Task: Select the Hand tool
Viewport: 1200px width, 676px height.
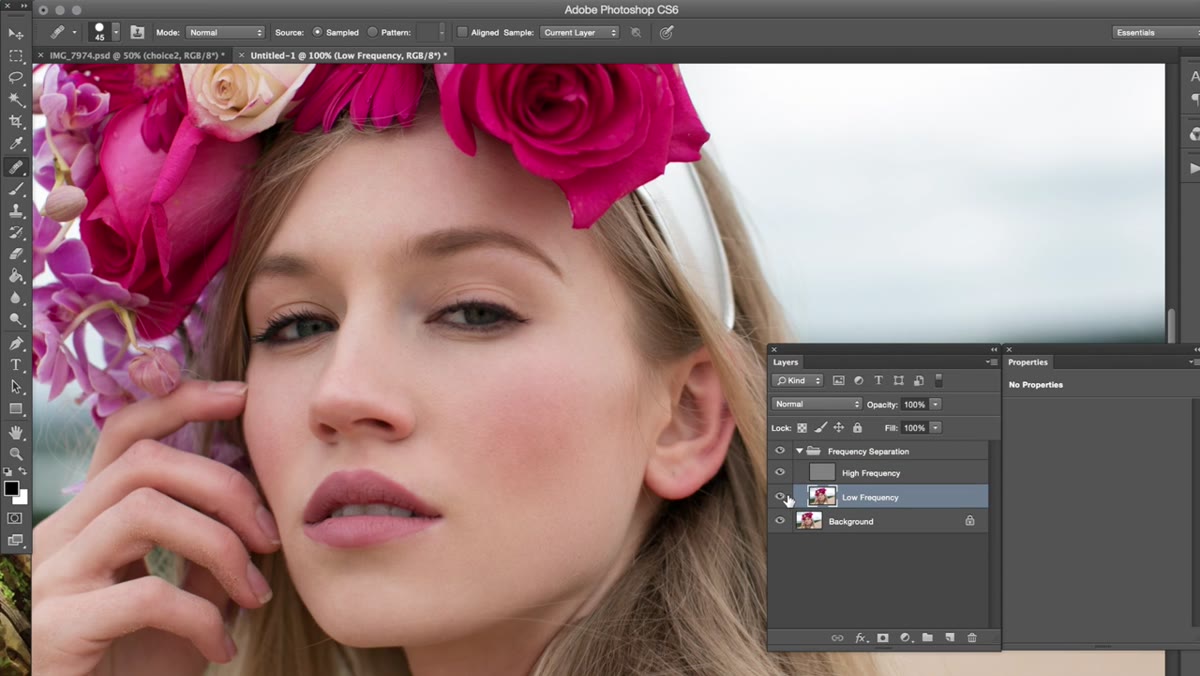Action: pos(16,432)
